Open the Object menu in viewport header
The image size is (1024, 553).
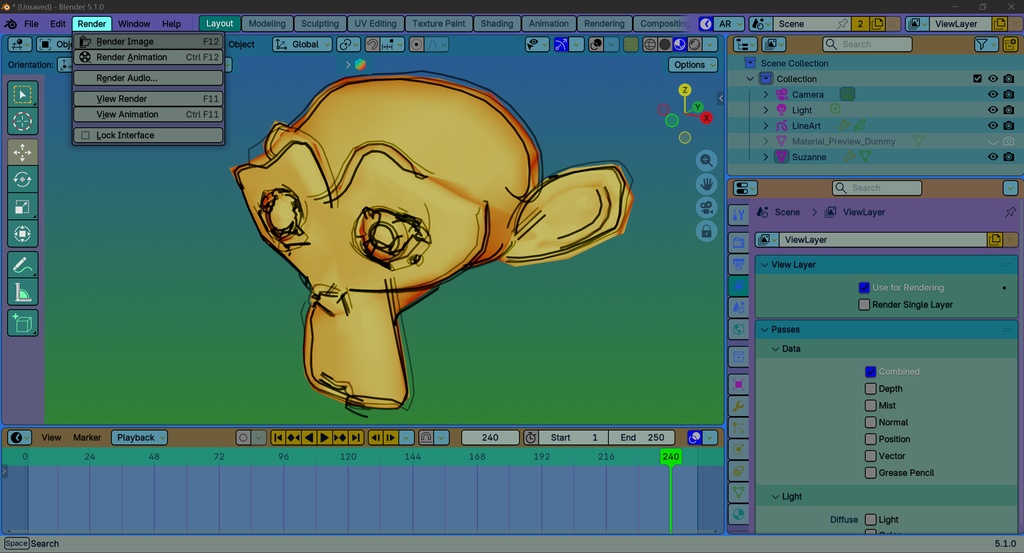pos(242,44)
